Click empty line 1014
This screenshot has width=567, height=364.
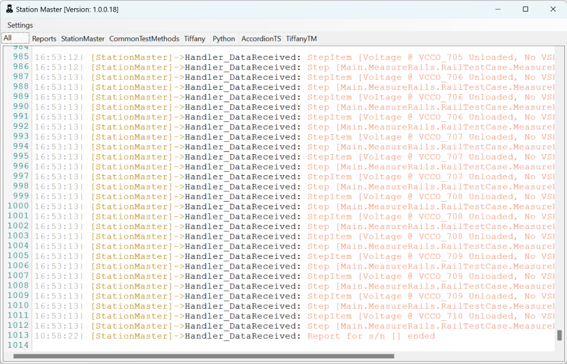[18, 345]
